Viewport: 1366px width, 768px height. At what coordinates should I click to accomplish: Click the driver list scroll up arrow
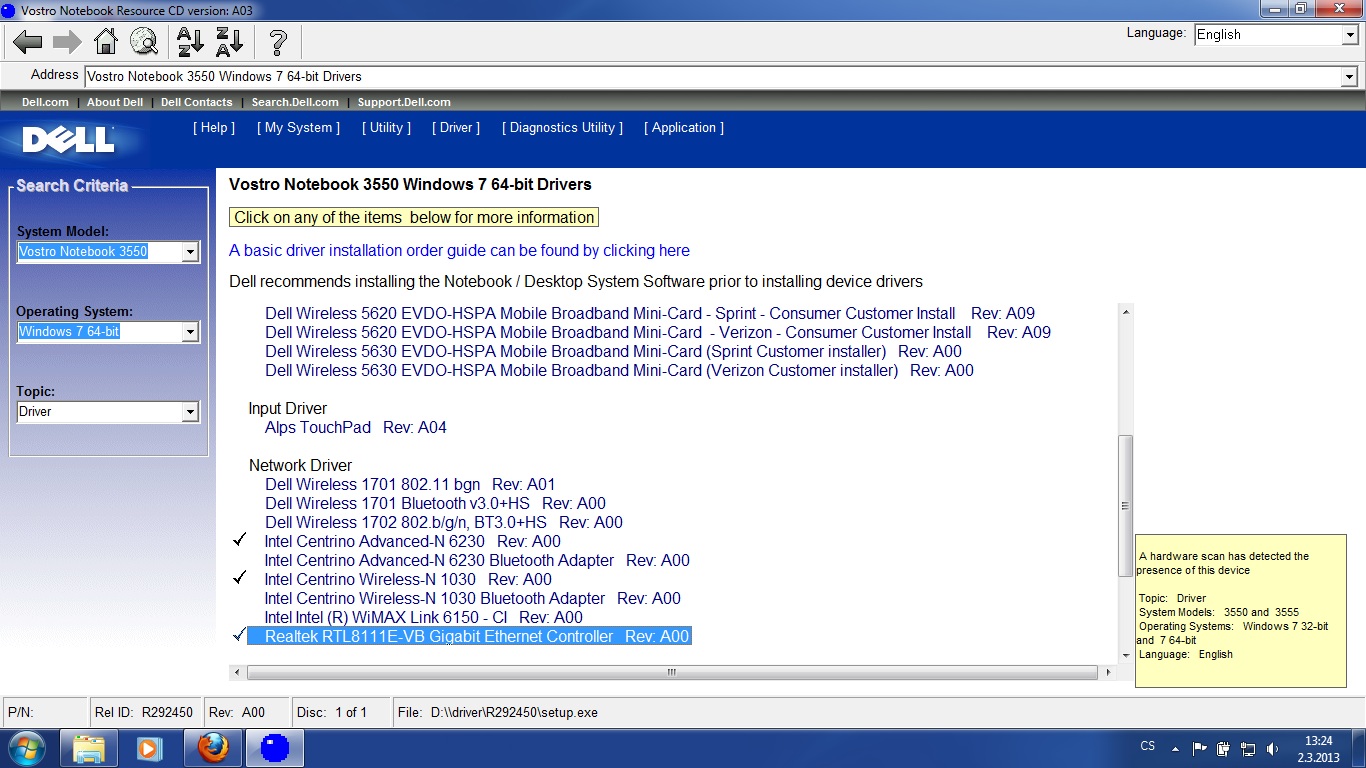coord(1126,312)
